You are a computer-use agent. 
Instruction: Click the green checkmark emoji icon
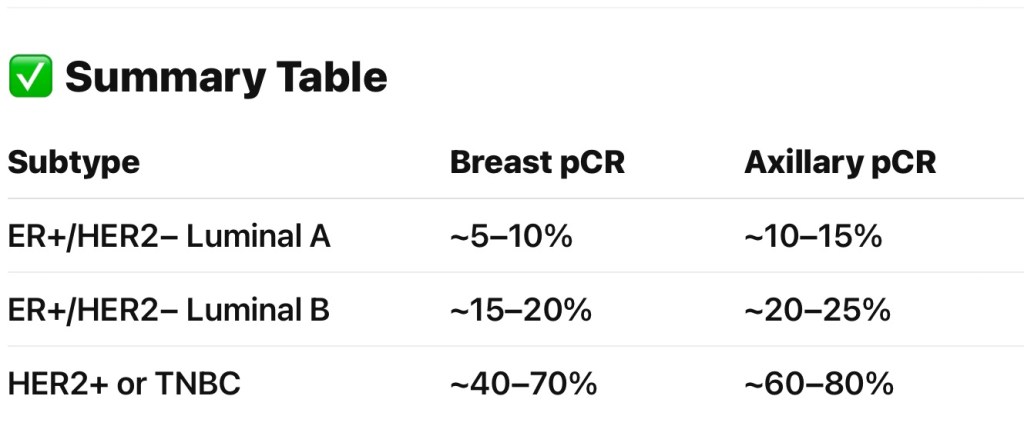tap(29, 77)
